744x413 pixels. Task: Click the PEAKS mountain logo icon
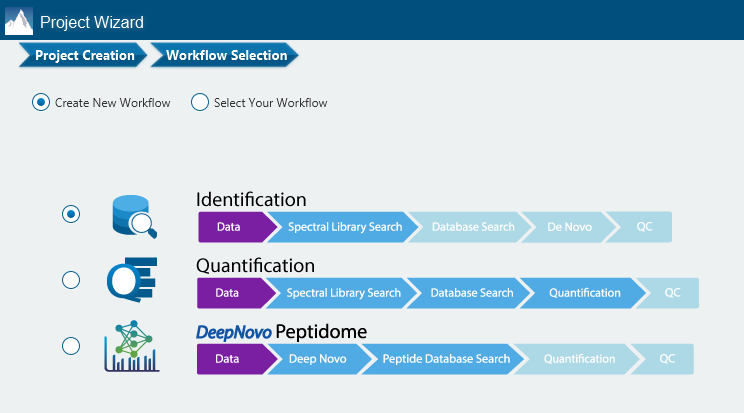click(19, 21)
